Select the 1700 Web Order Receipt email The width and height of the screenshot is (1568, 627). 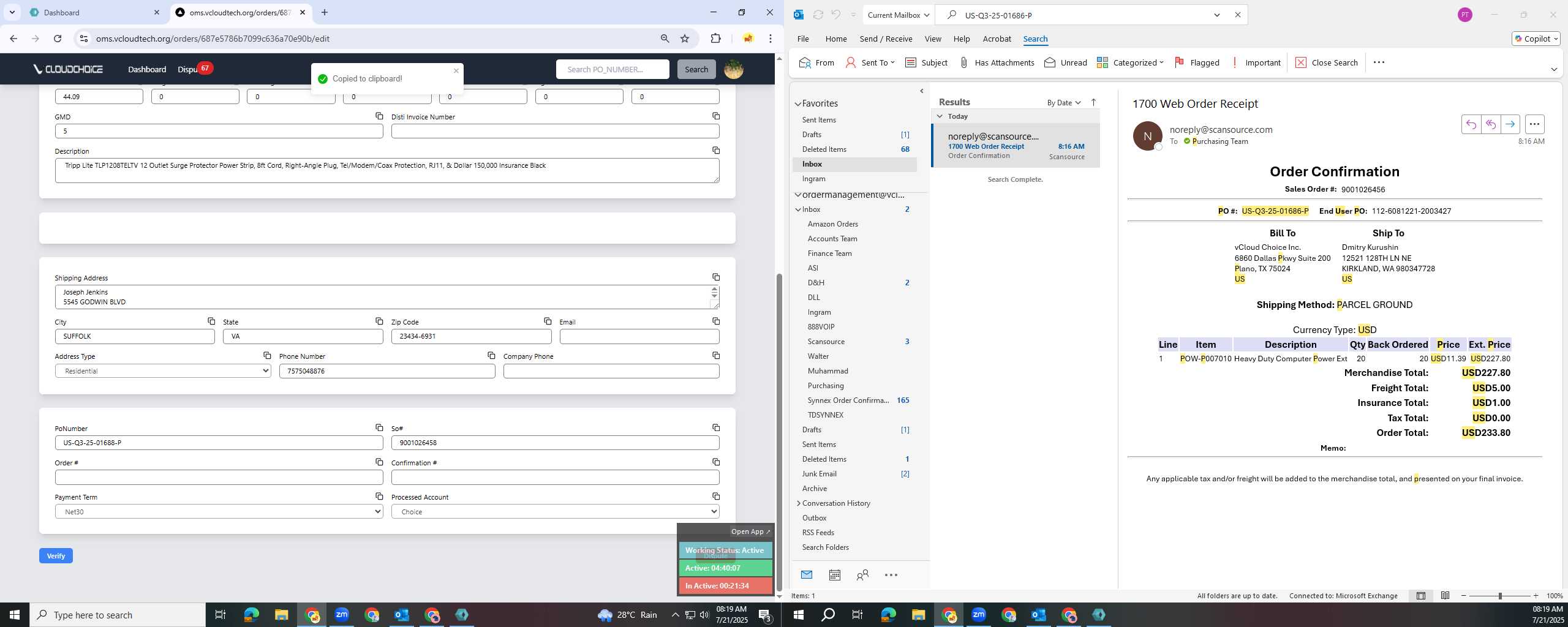click(1016, 146)
